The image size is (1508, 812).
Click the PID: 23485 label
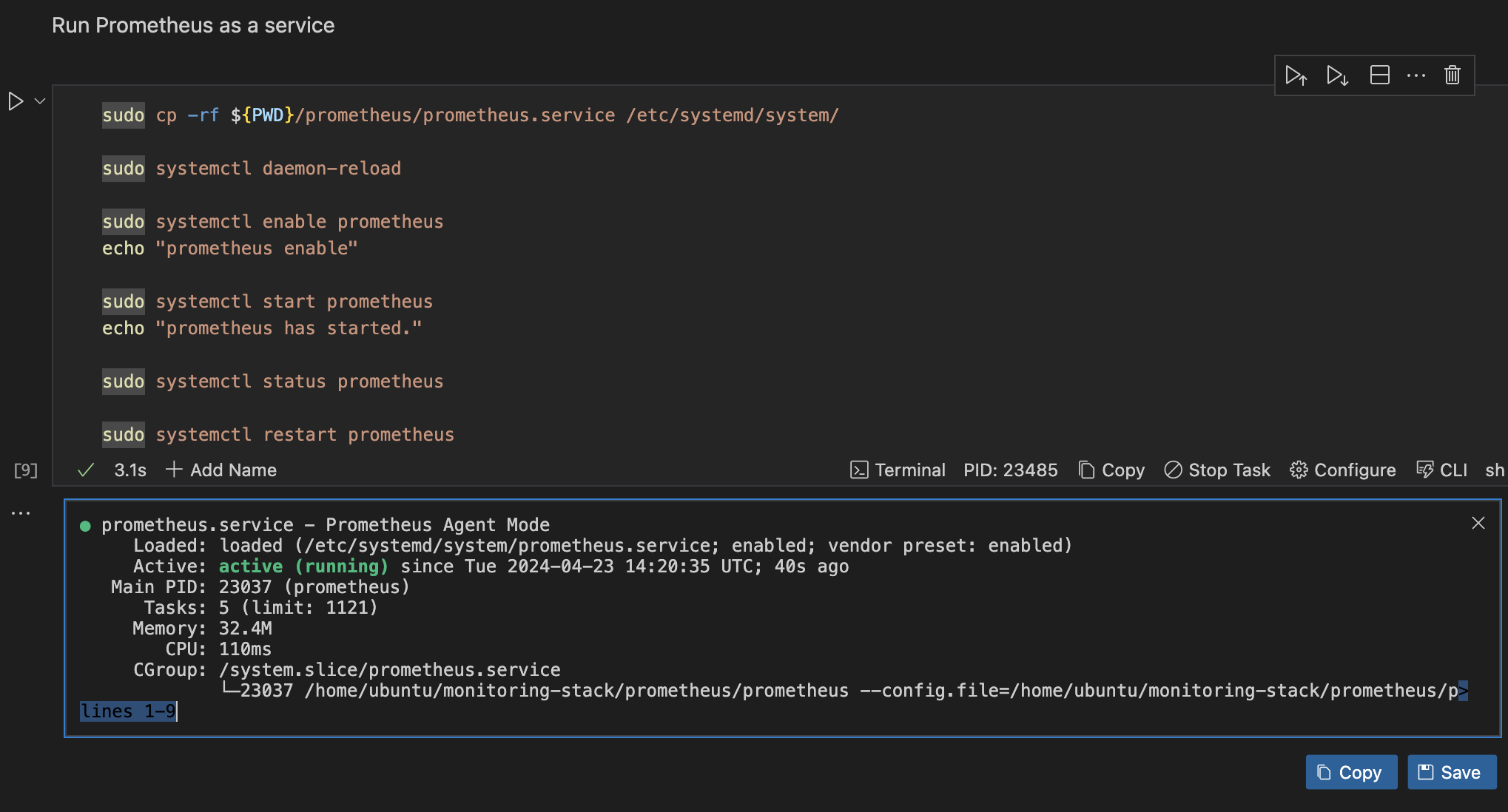coord(1011,470)
